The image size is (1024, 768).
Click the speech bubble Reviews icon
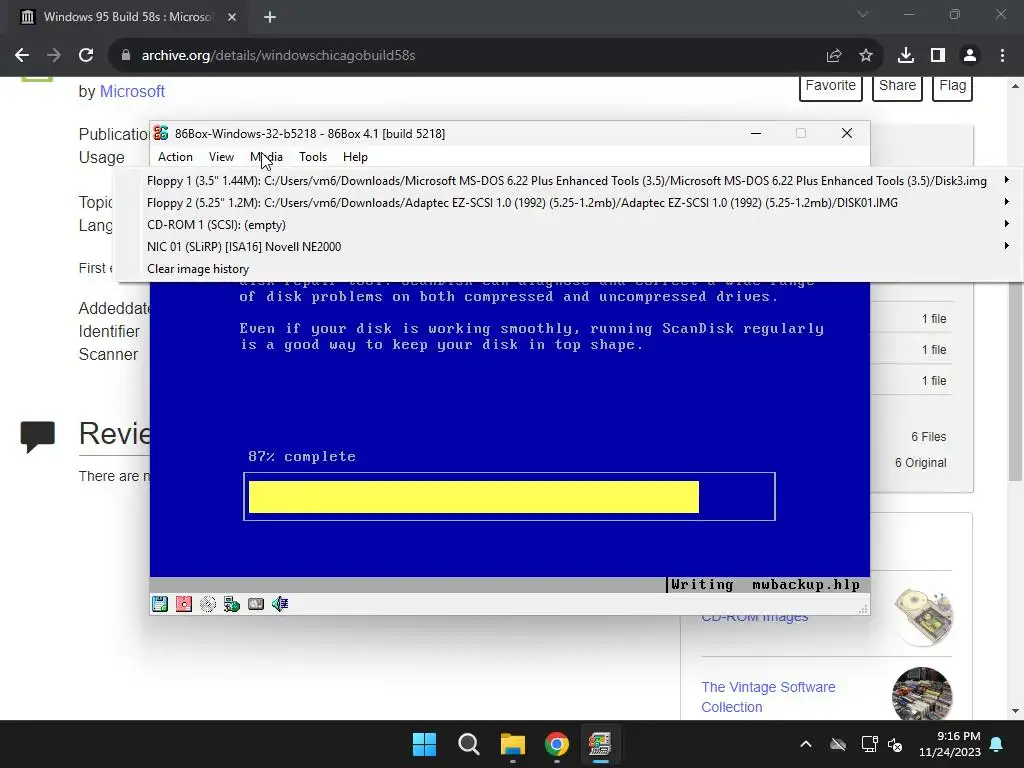[x=37, y=436]
